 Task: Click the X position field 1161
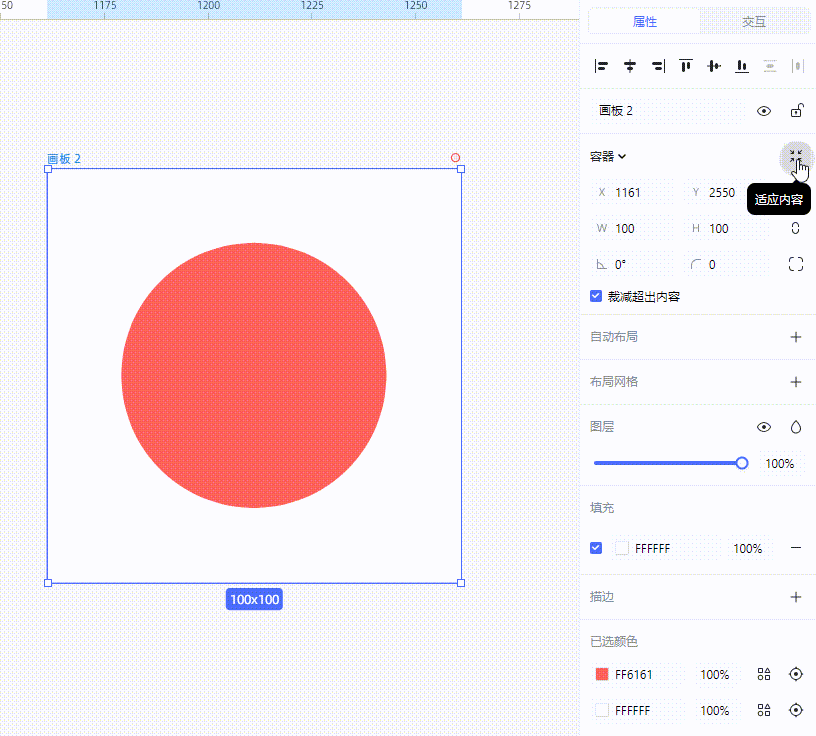pos(633,193)
